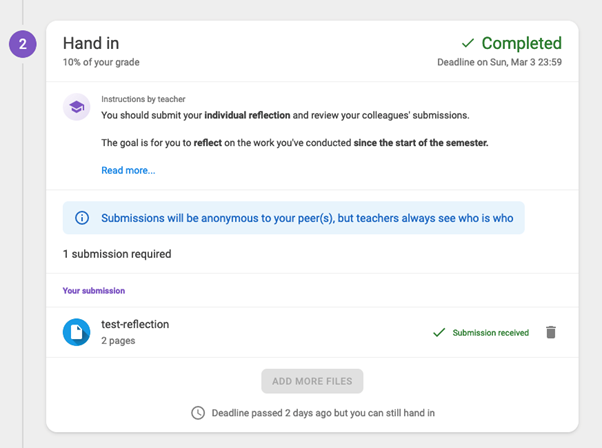Click the info icon in anonymity notice
602x448 pixels.
tap(82, 218)
